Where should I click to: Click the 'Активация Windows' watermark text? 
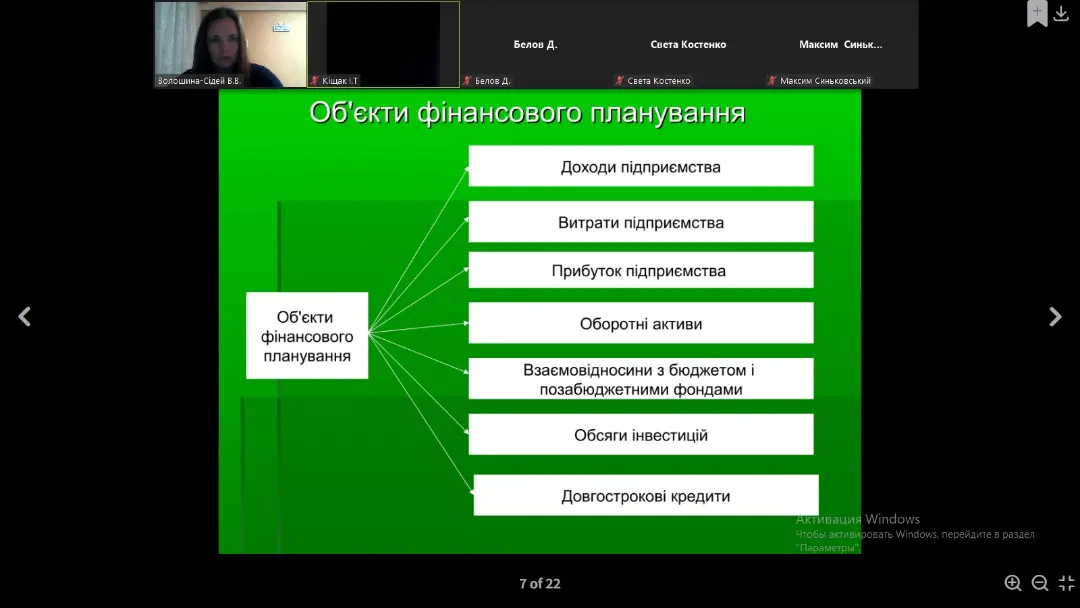tap(857, 519)
